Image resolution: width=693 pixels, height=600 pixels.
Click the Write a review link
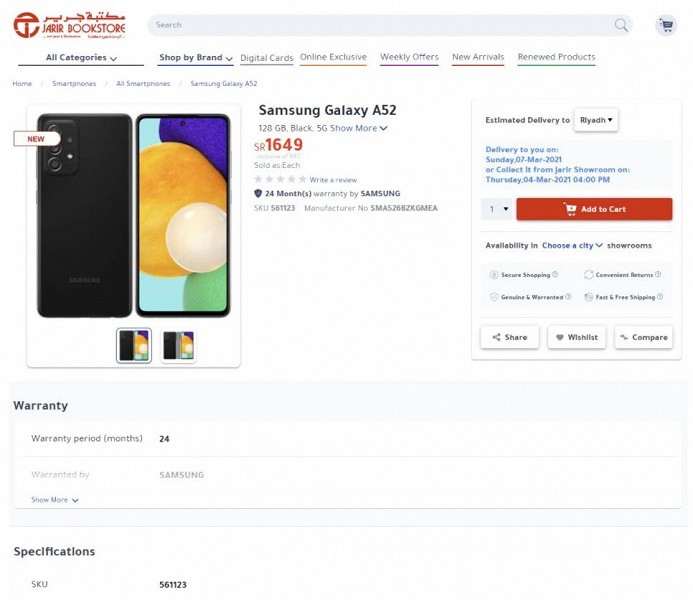coord(333,180)
